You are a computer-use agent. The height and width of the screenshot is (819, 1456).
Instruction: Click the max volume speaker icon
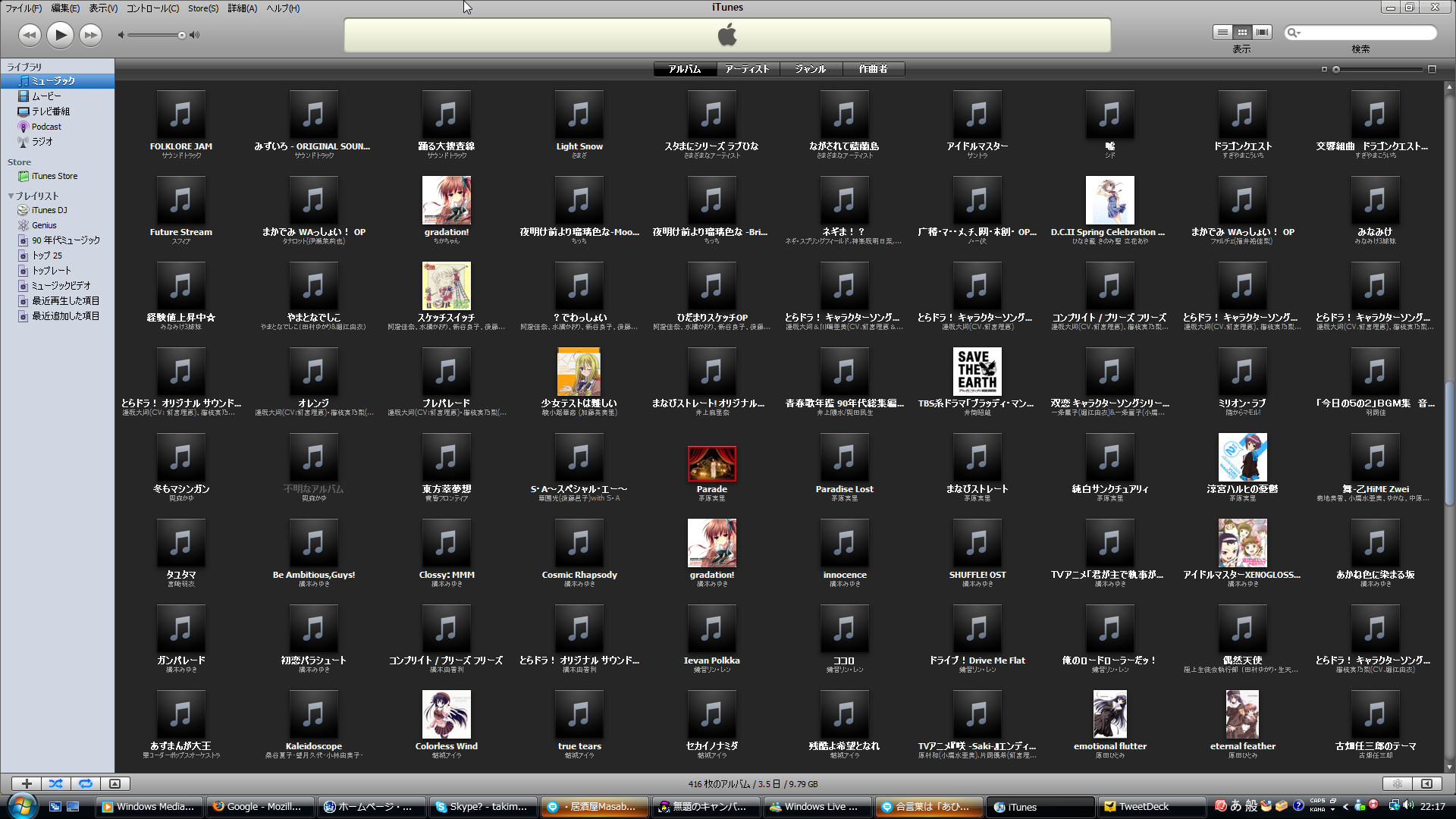(x=195, y=35)
